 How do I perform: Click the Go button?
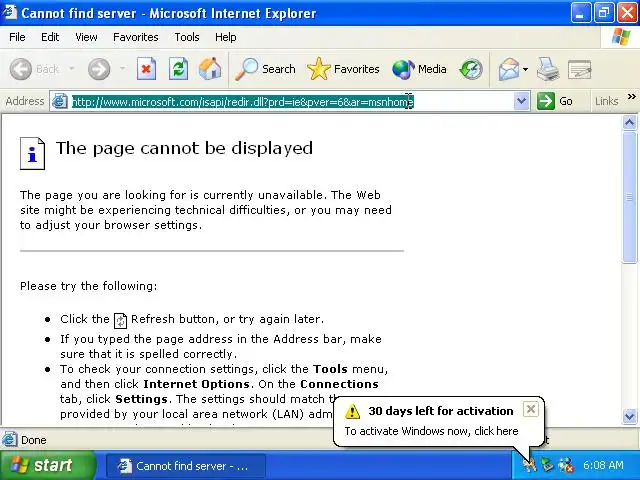coord(555,101)
